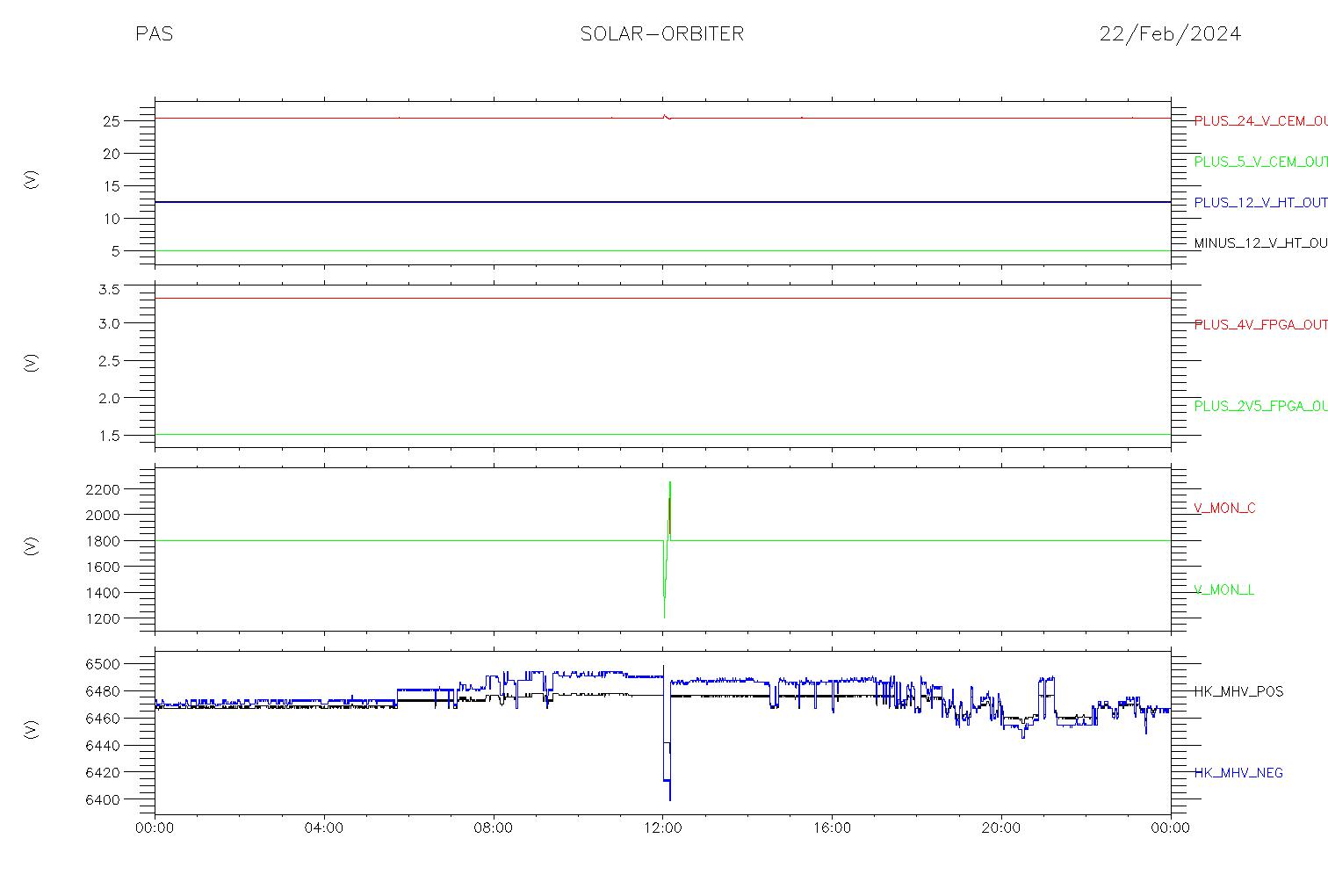Click the green PLUS_5_V_CEM_OUT legend label
Image resolution: width=1328 pixels, height=896 pixels.
1260,162
